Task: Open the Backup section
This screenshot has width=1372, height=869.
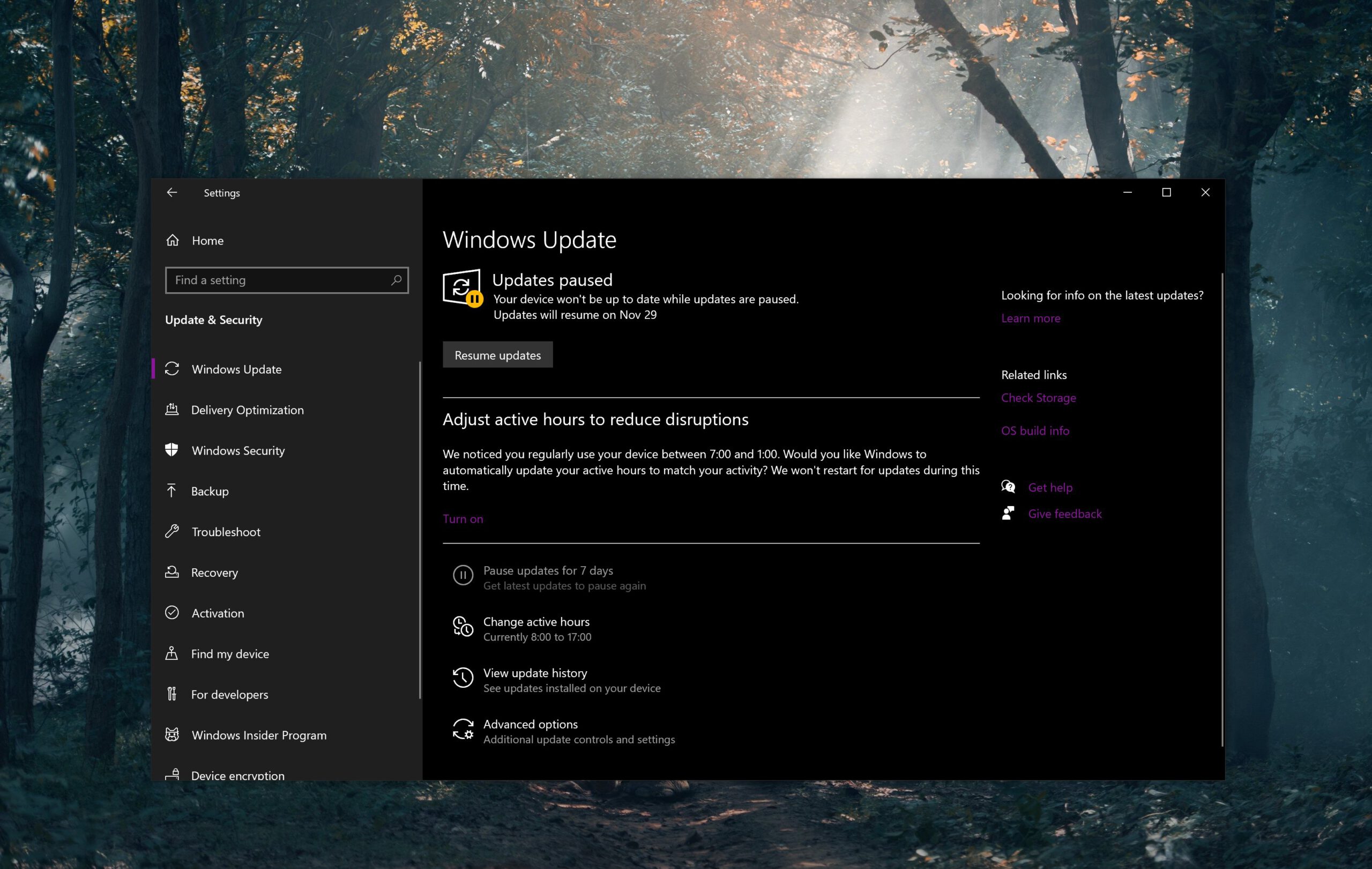Action: click(x=287, y=491)
